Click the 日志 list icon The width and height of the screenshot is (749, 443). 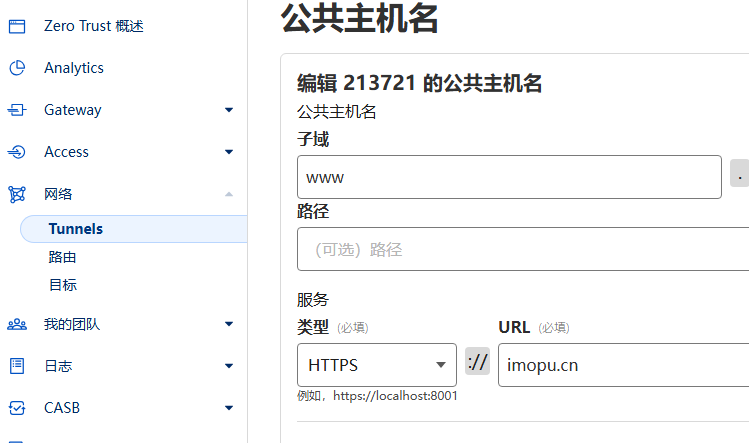(x=17, y=366)
